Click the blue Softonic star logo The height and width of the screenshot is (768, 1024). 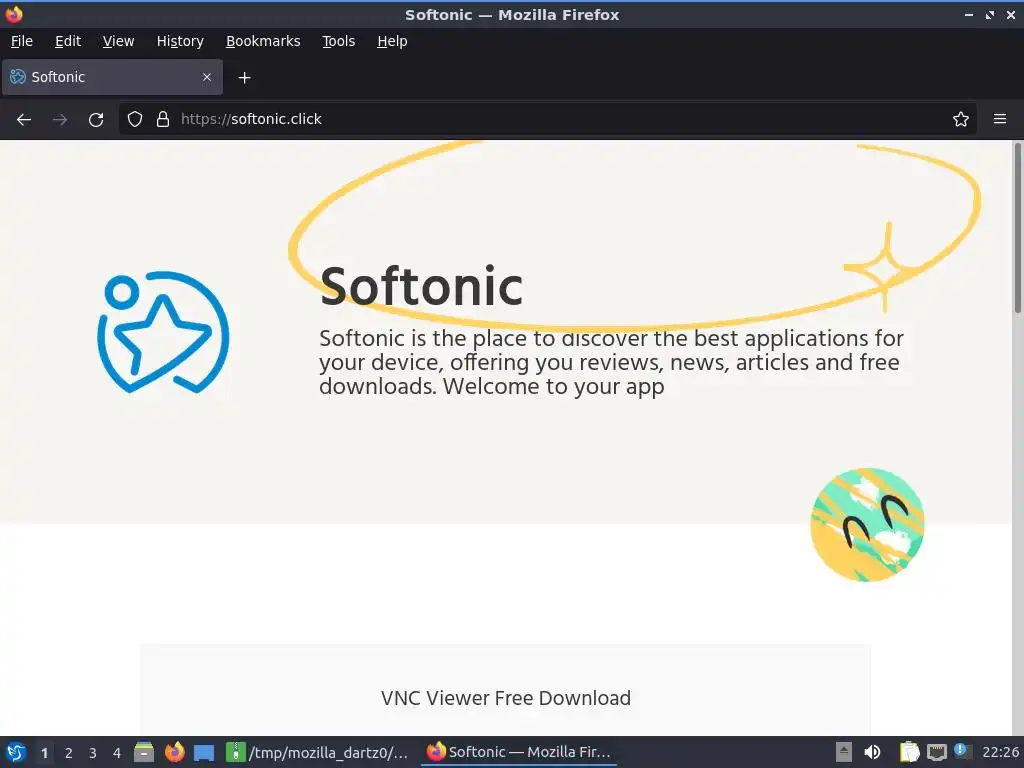[x=163, y=332]
